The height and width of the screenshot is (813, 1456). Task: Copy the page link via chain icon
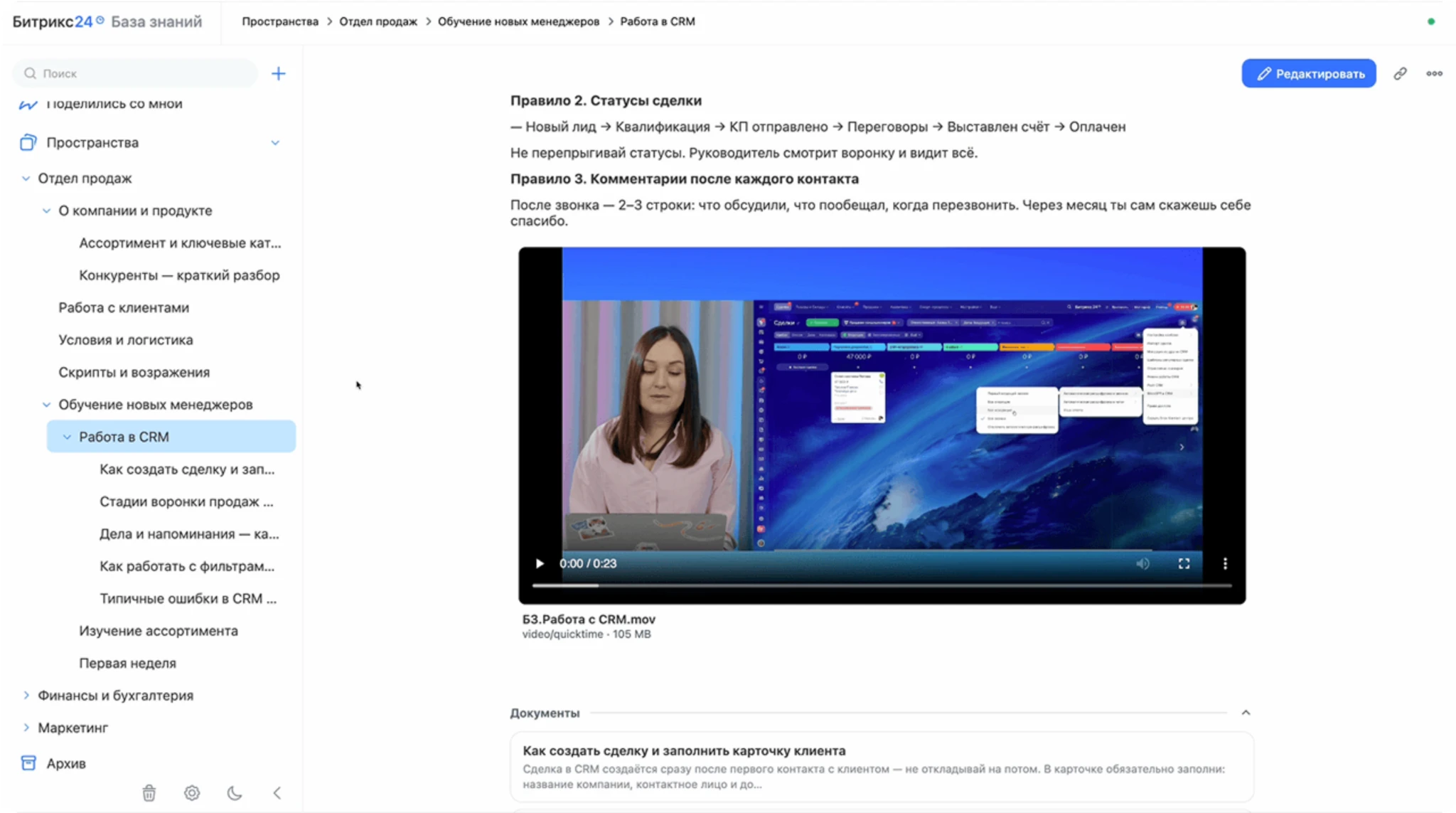pos(1400,73)
